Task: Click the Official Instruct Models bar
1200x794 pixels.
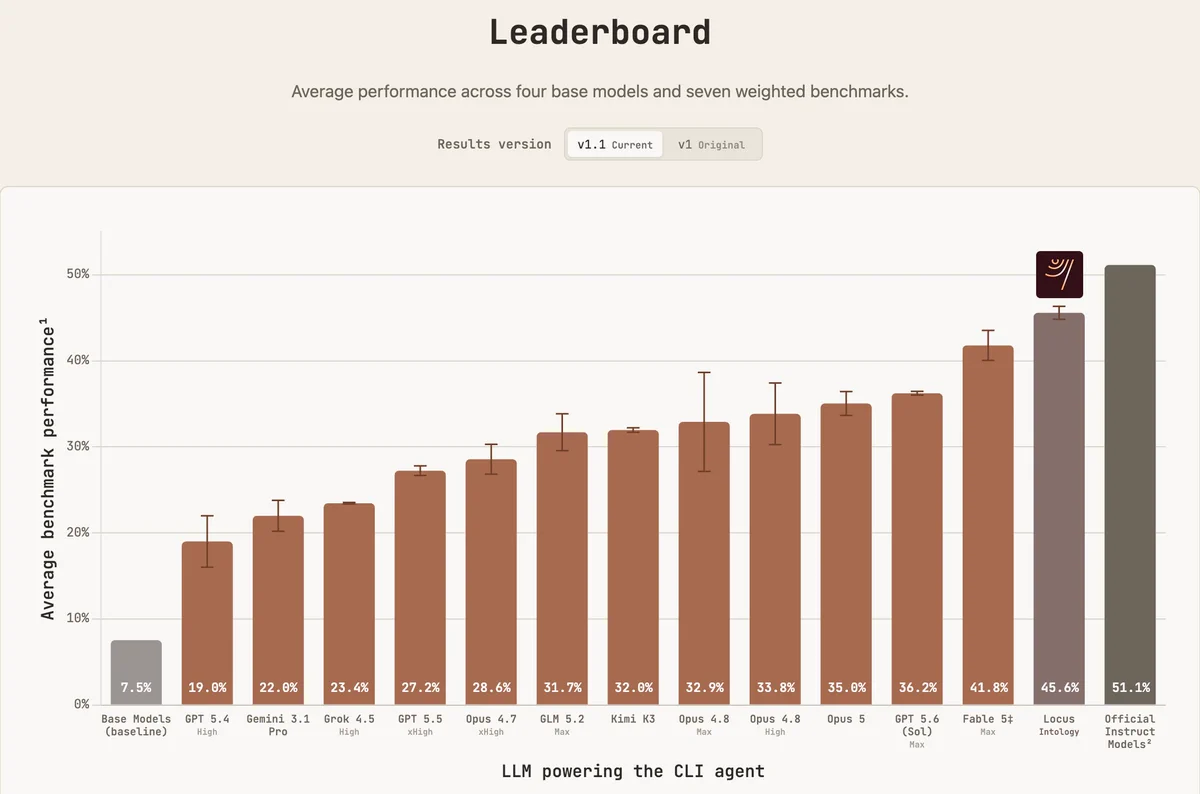Action: [1130, 485]
